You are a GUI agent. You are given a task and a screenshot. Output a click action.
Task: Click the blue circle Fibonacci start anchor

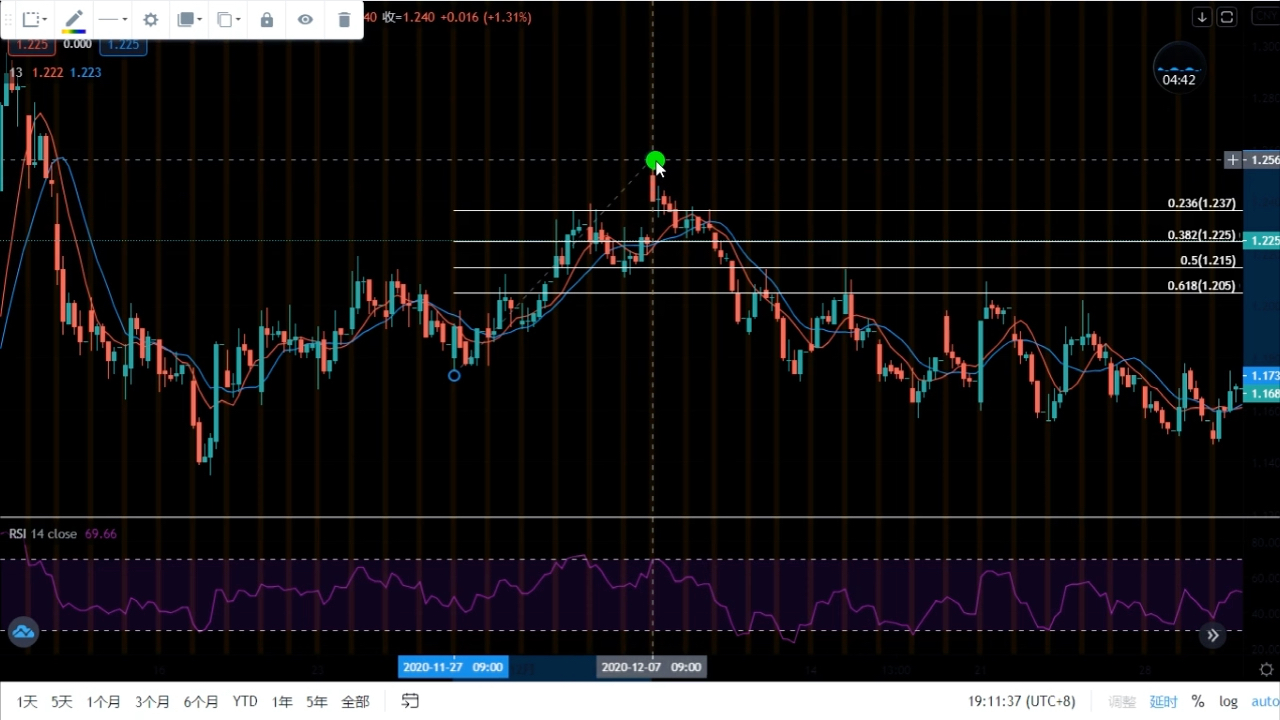point(454,375)
